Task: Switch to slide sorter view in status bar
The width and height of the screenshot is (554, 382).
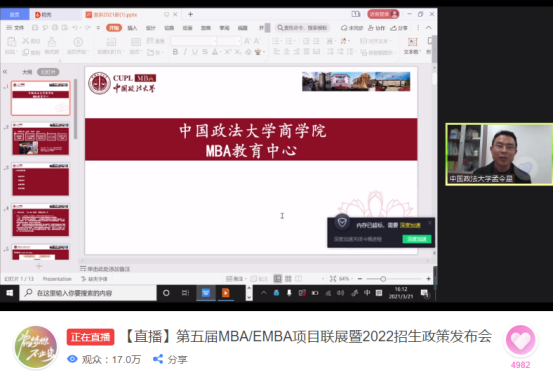Action: pyautogui.click(x=288, y=279)
